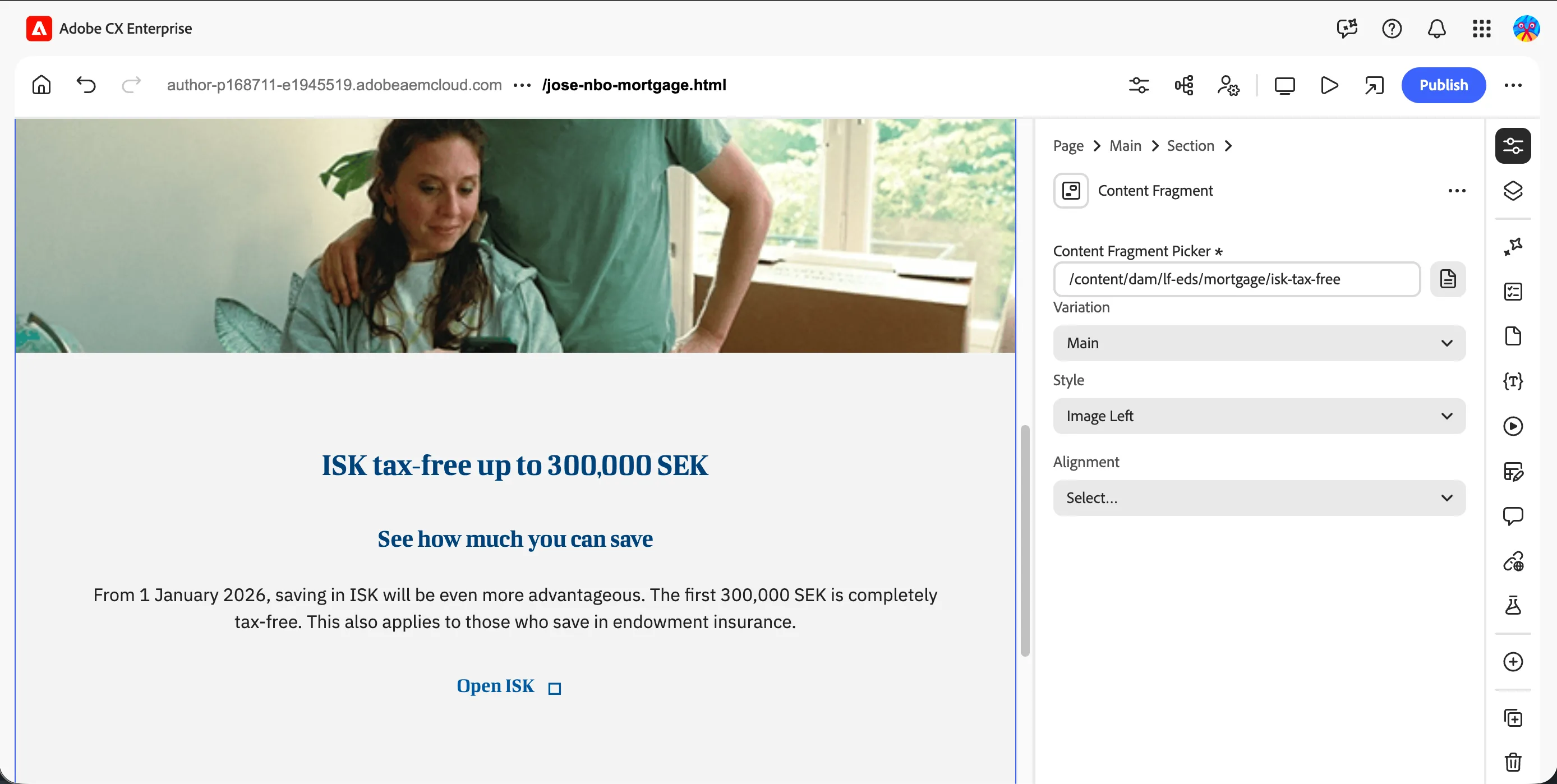Open the Style dropdown showing Image Left
Image resolution: width=1557 pixels, height=784 pixels.
click(1259, 416)
